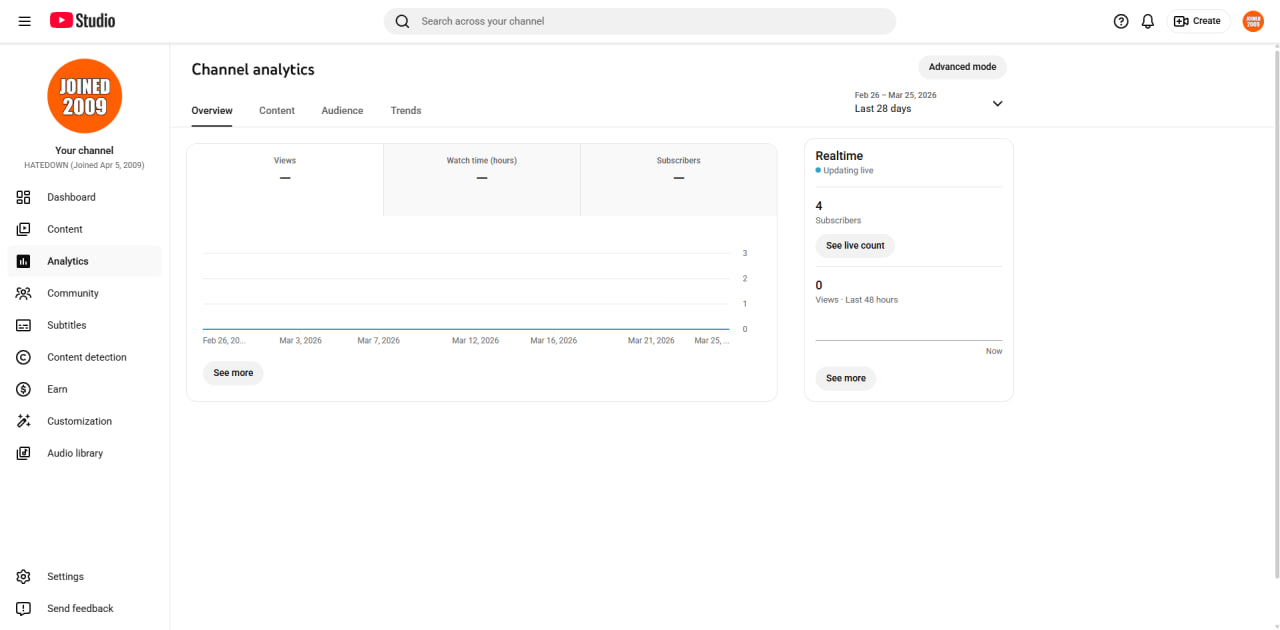1280x630 pixels.
Task: Click the Subtitles sidebar icon
Action: coord(24,325)
